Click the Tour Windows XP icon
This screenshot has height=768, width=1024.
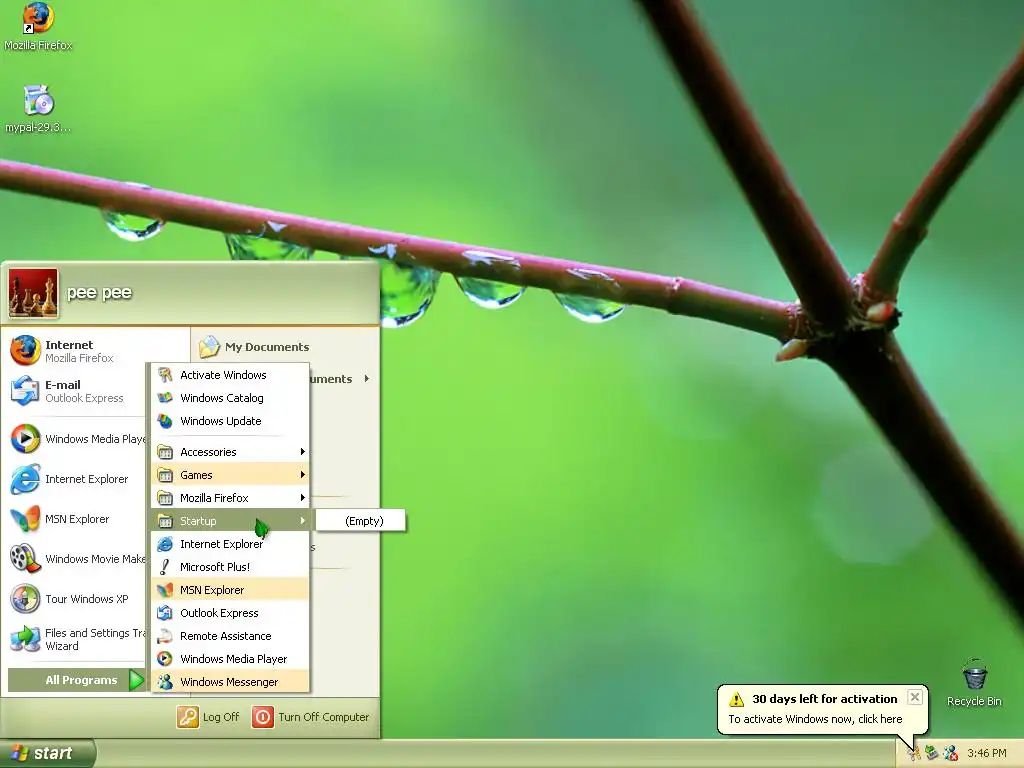[x=25, y=599]
